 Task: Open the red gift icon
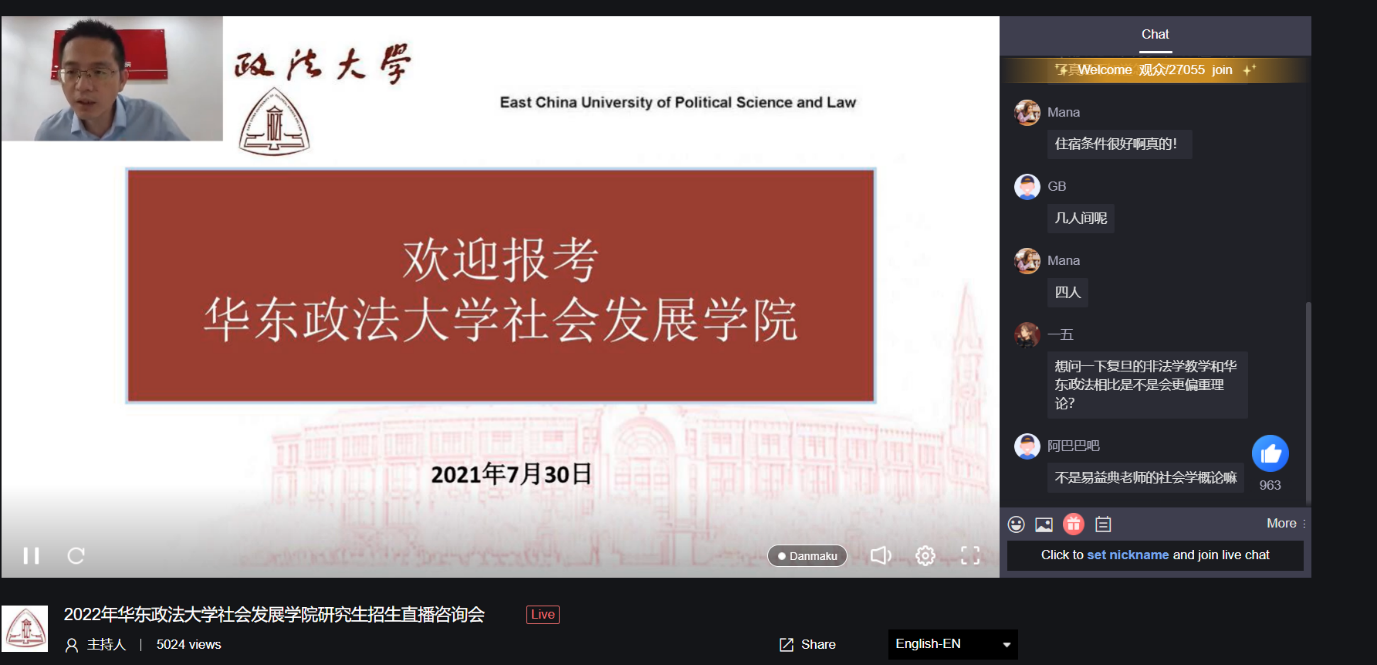click(x=1073, y=524)
